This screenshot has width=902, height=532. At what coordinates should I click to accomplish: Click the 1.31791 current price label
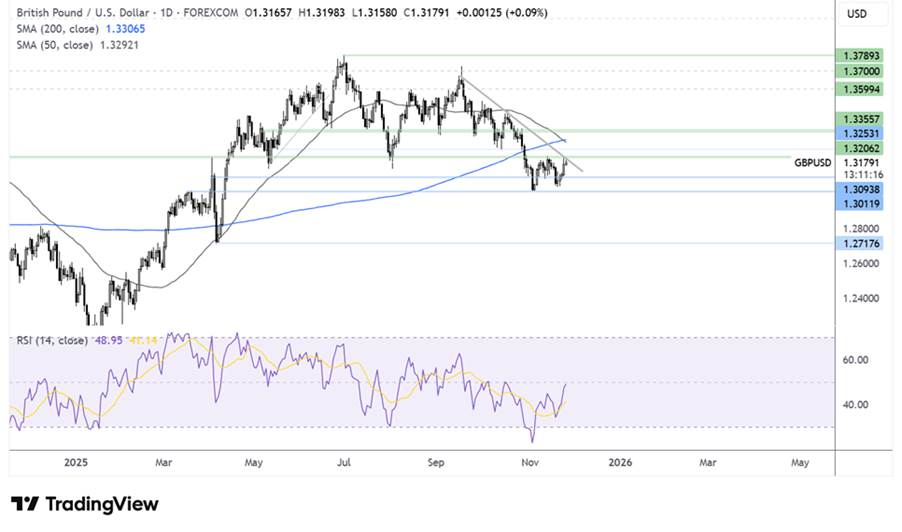861,162
